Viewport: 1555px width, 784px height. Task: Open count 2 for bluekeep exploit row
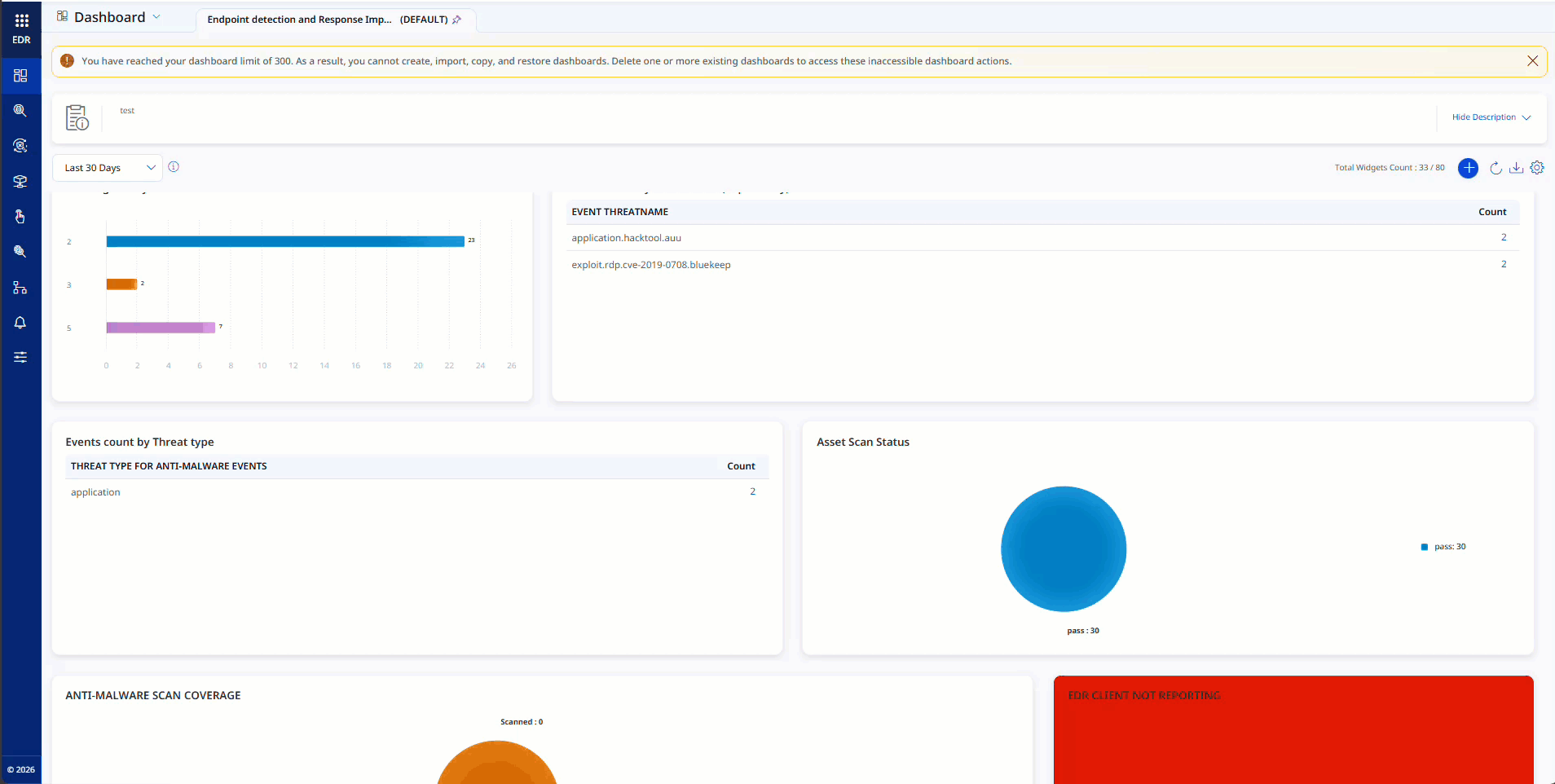pyautogui.click(x=1504, y=264)
